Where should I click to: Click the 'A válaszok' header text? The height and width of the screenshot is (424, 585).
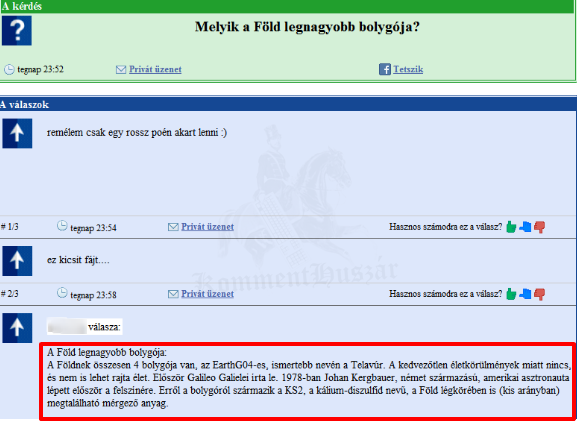[x=25, y=105]
